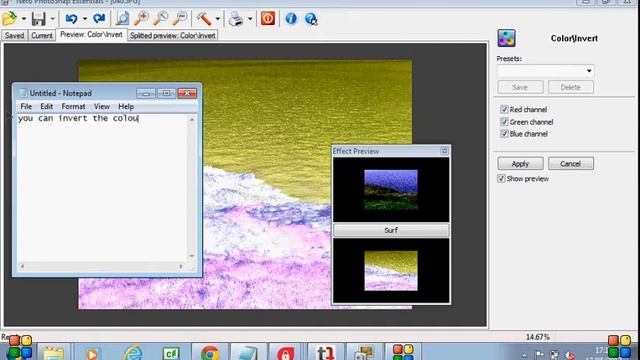Redo the last undone action
The width and height of the screenshot is (640, 360).
pyautogui.click(x=99, y=19)
